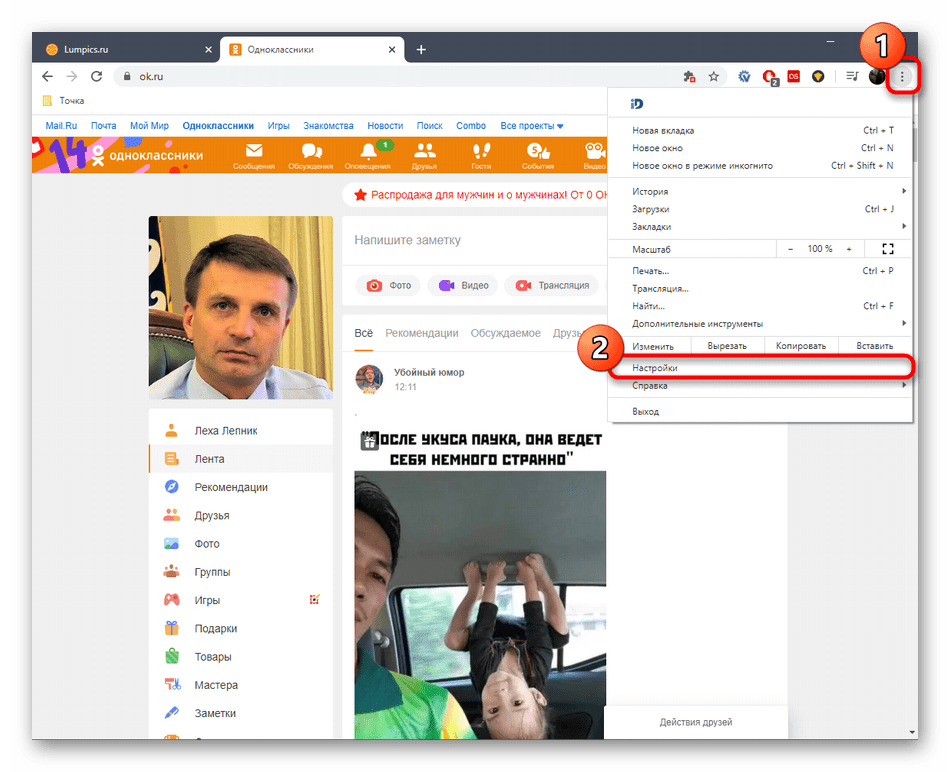Bookmark the page with the star icon
The width and height of the screenshot is (950, 772).
pyautogui.click(x=713, y=75)
